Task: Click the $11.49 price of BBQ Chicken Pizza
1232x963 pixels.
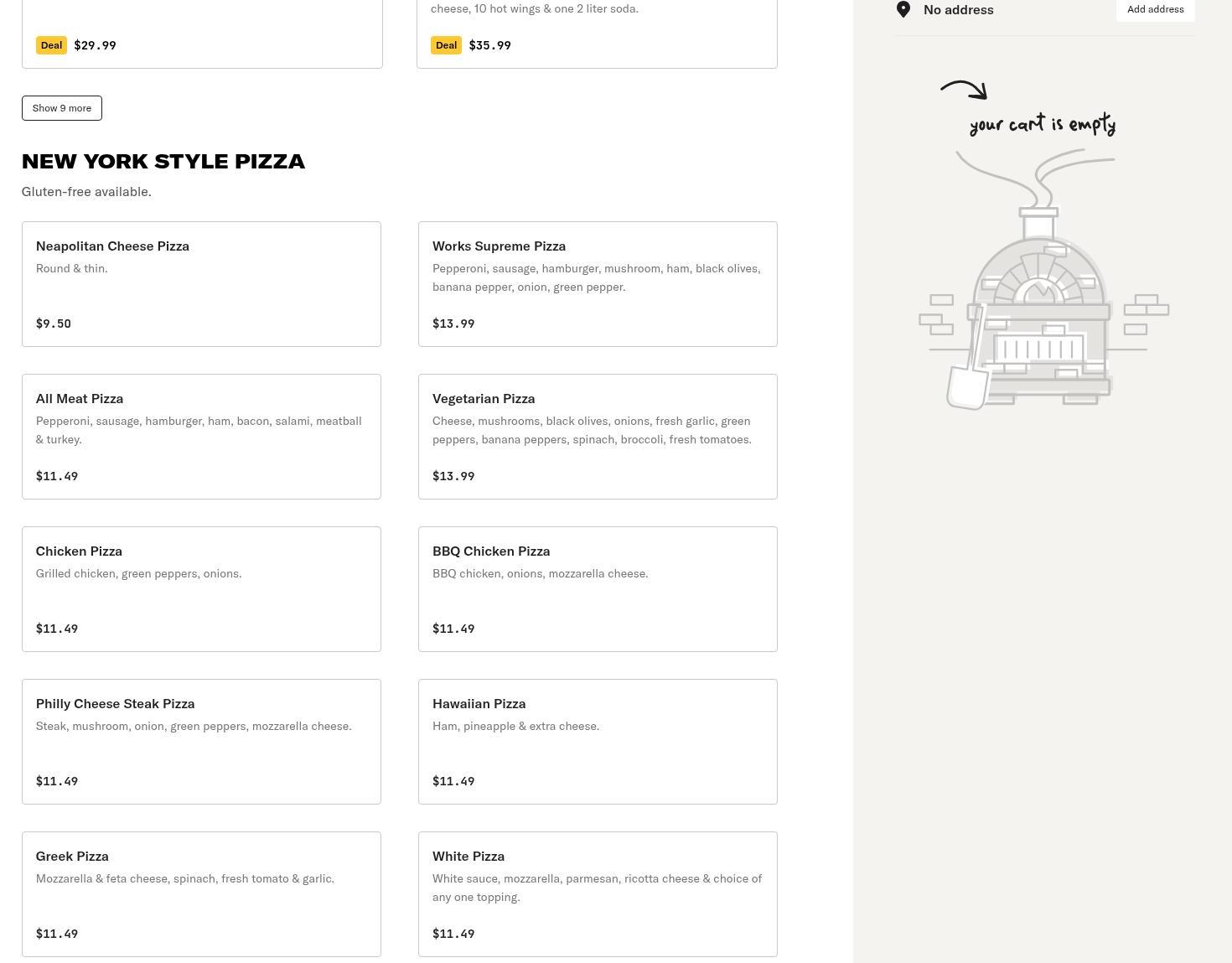Action: pyautogui.click(x=453, y=629)
